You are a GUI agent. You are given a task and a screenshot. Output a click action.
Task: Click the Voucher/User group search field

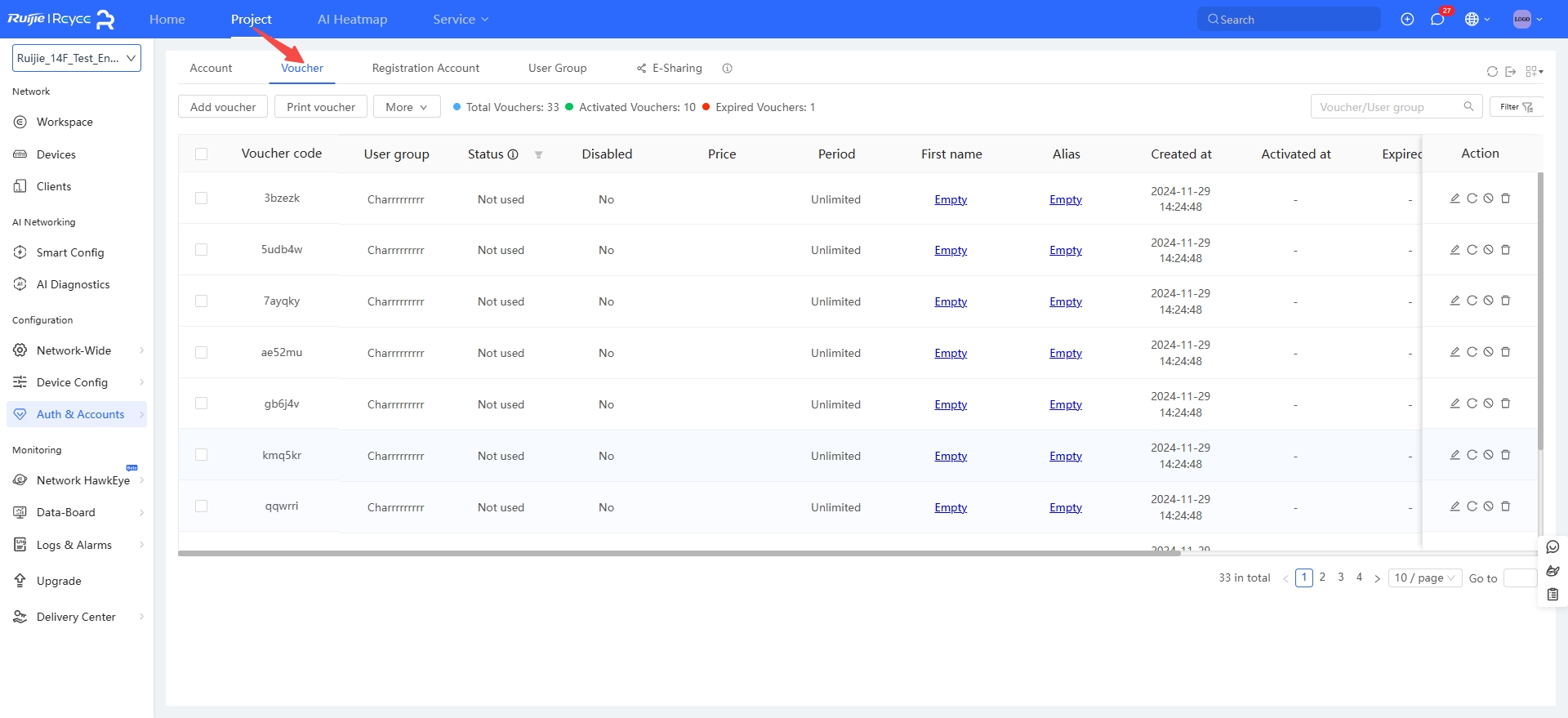1388,107
